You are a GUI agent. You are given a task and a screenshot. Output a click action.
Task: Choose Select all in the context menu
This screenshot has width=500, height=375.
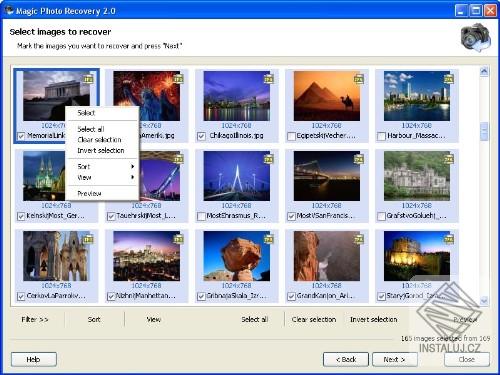[x=102, y=129]
